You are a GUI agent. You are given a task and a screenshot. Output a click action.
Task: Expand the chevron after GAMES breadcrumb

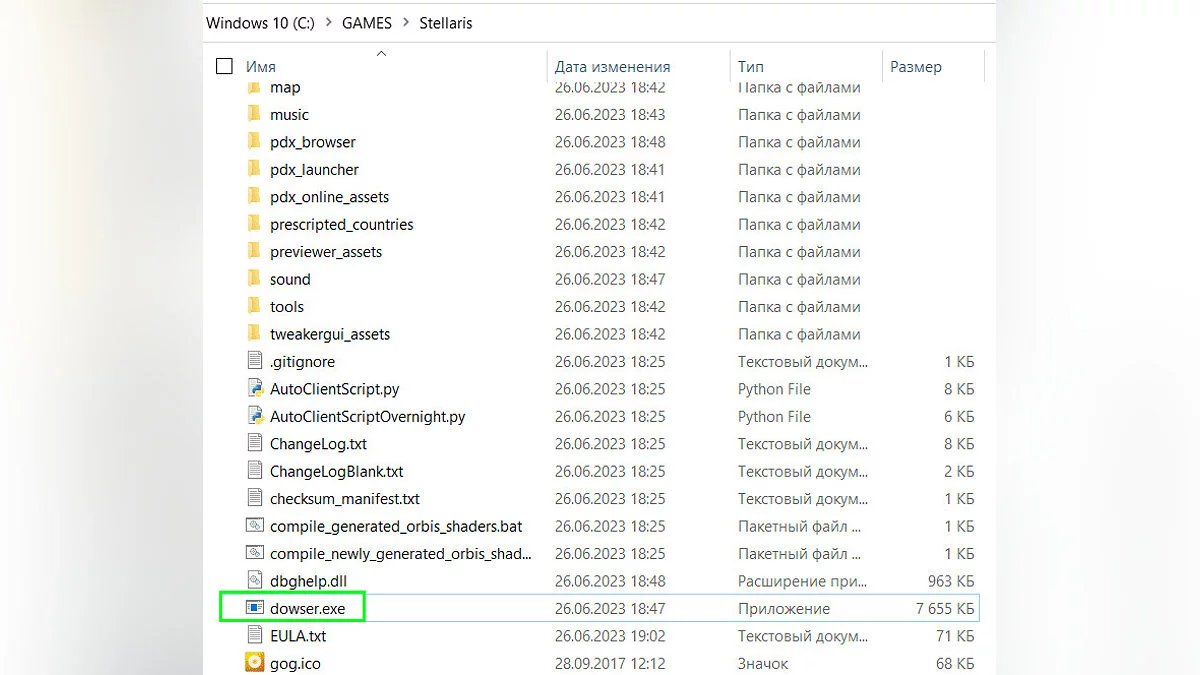[x=406, y=22]
